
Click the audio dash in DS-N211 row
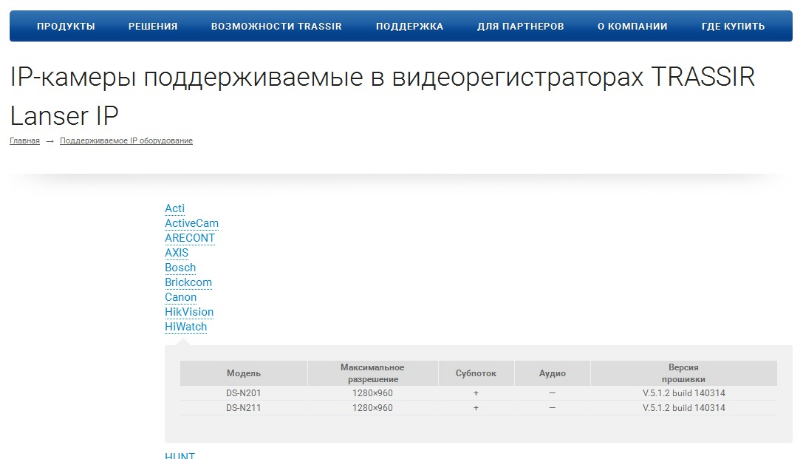[x=553, y=407]
